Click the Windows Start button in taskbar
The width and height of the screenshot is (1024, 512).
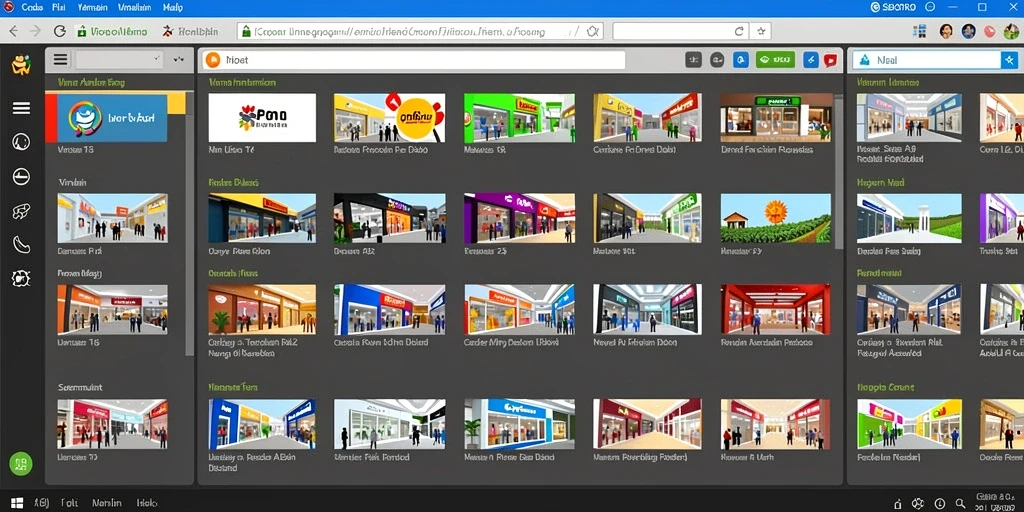[17, 504]
